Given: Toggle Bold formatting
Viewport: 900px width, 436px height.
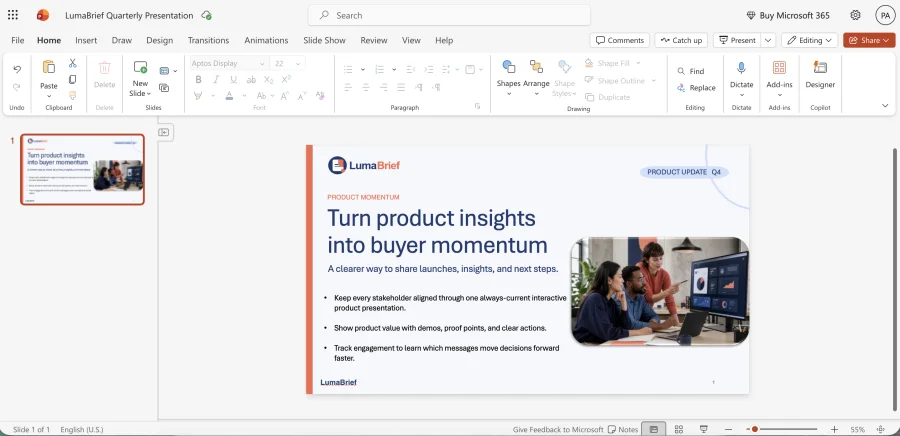Looking at the screenshot, I should 198,80.
